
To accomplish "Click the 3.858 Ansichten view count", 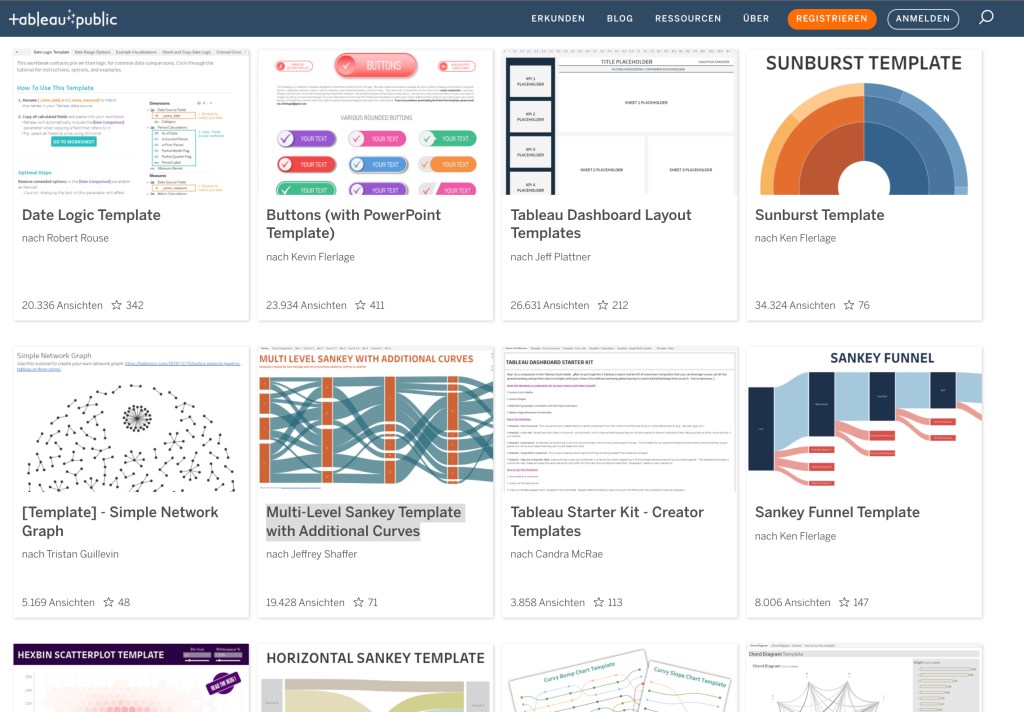I will pos(547,602).
